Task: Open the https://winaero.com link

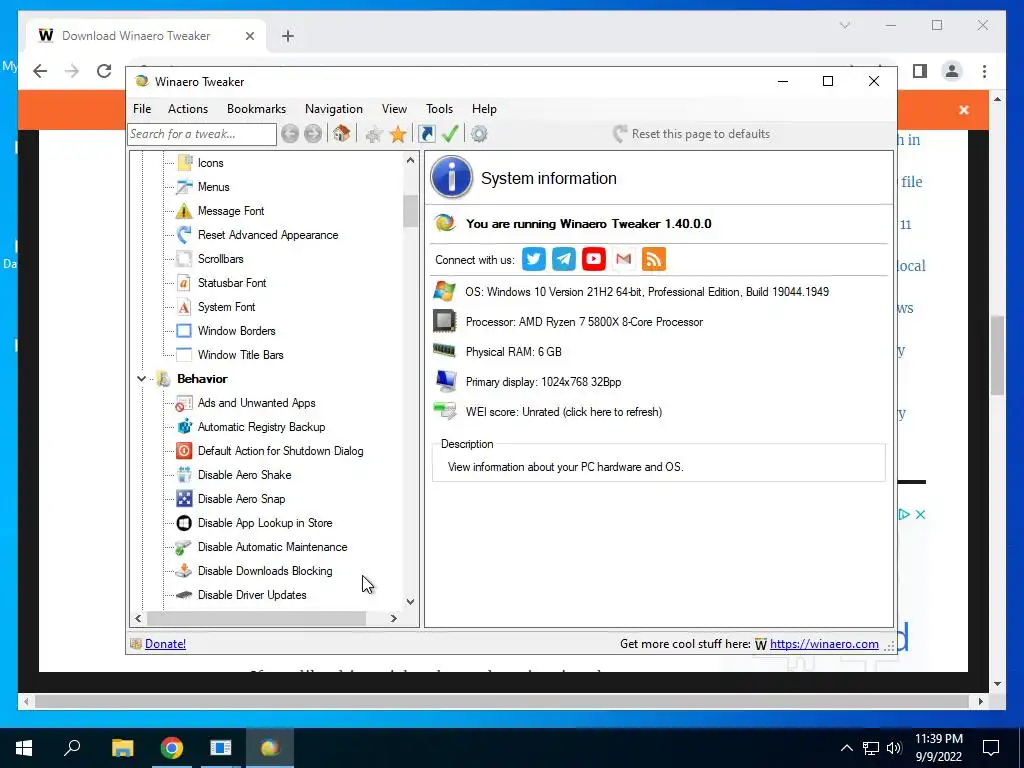Action: tap(824, 644)
